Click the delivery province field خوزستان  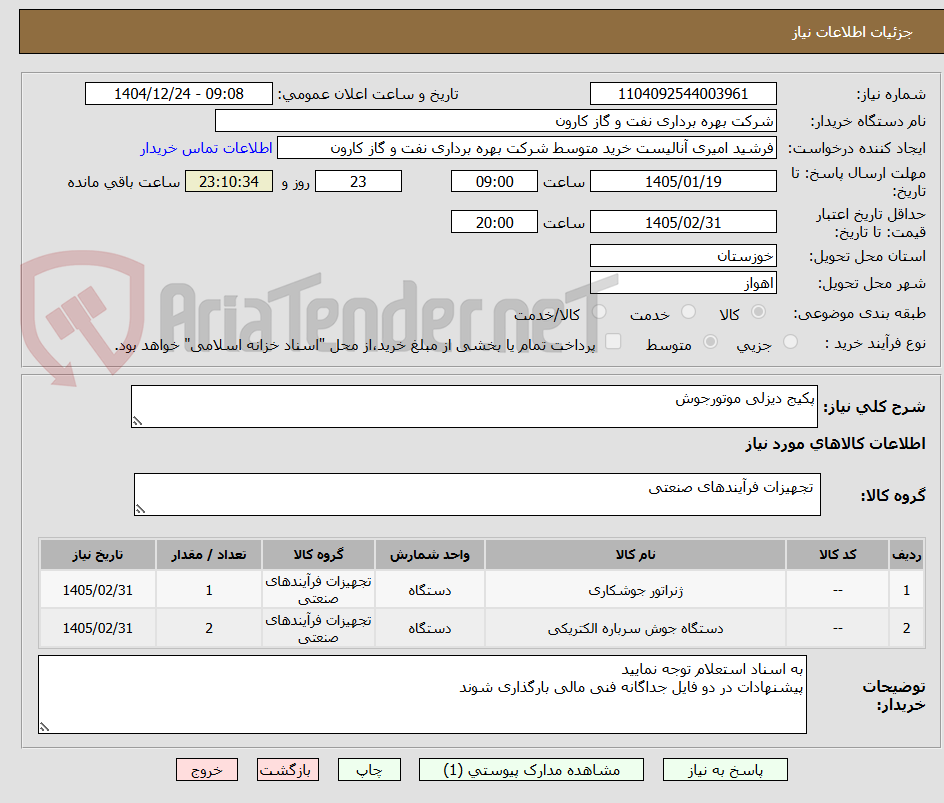coord(683,256)
